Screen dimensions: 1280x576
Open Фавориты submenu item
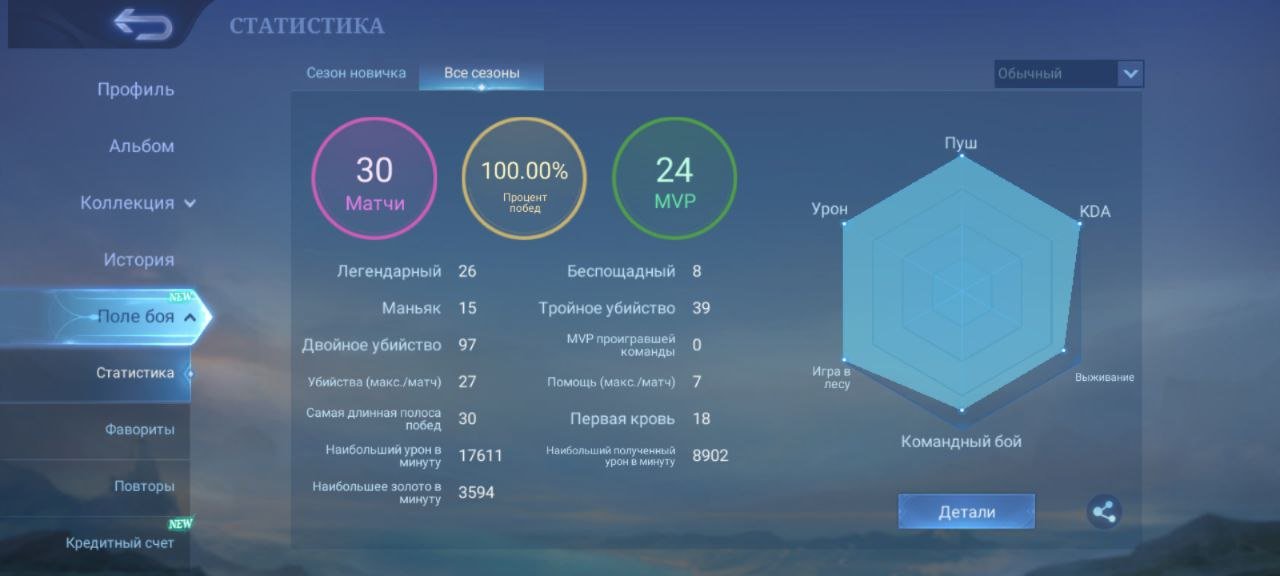[140, 429]
